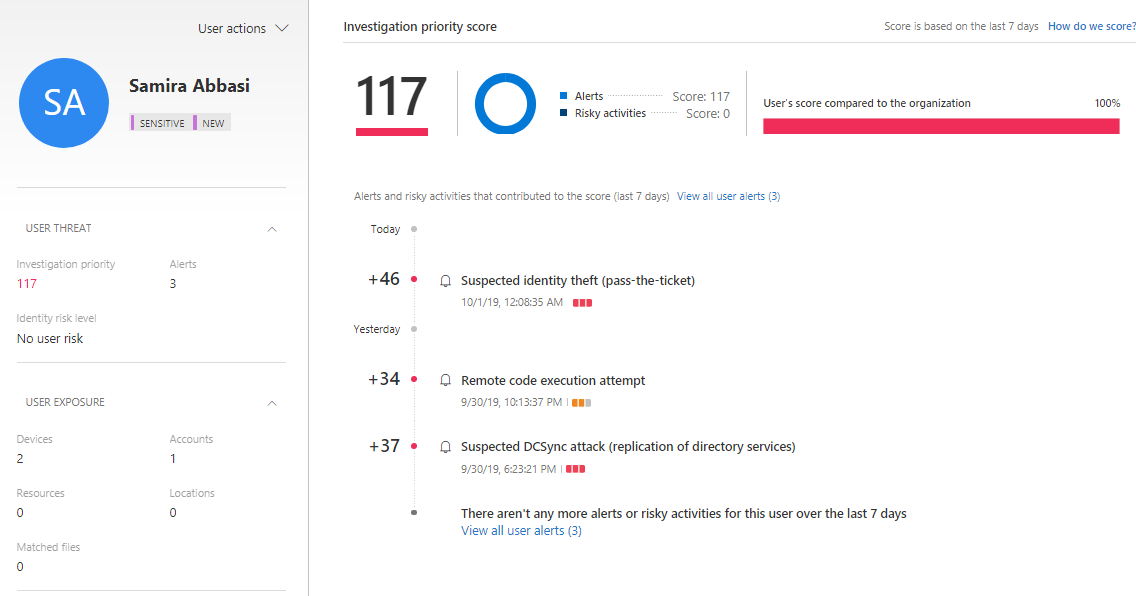Open the User actions dropdown
This screenshot has width=1136, height=596.
(x=243, y=29)
